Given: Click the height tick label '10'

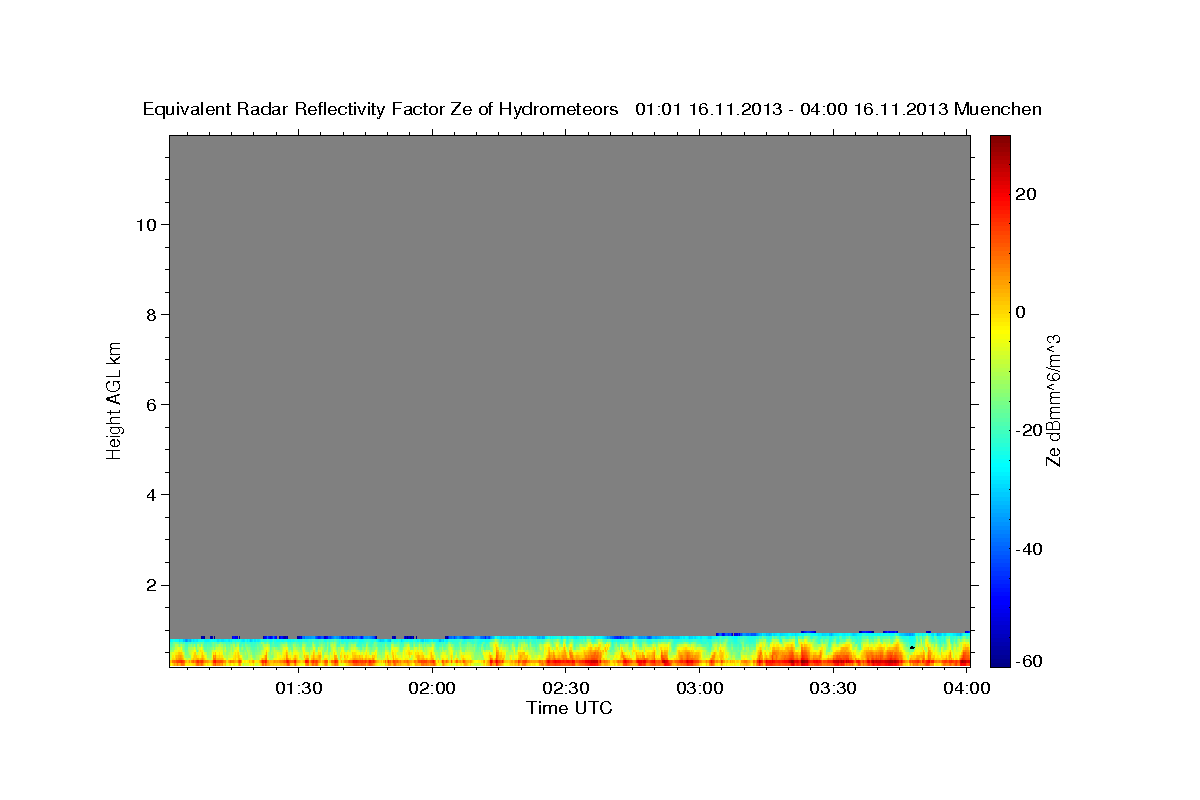Looking at the screenshot, I should click(145, 224).
